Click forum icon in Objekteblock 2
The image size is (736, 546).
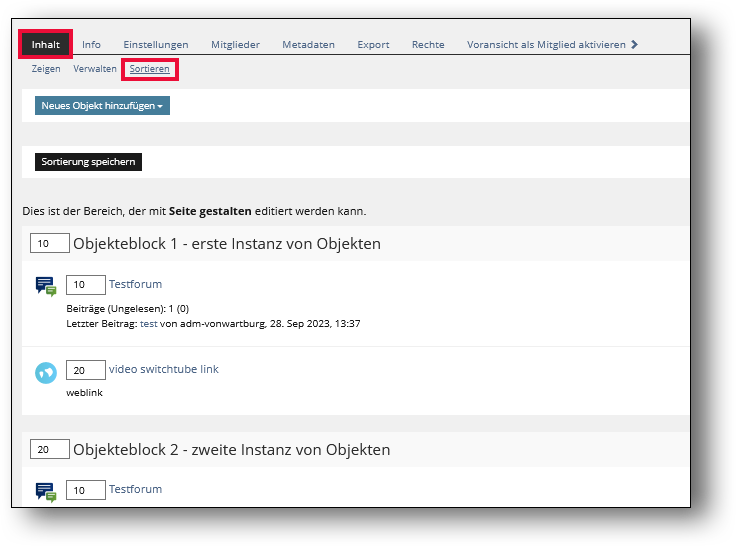tap(46, 492)
